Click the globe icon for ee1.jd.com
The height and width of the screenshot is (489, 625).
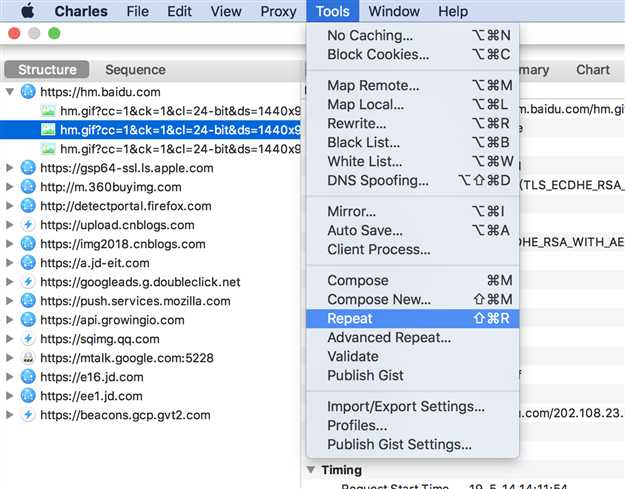point(28,396)
